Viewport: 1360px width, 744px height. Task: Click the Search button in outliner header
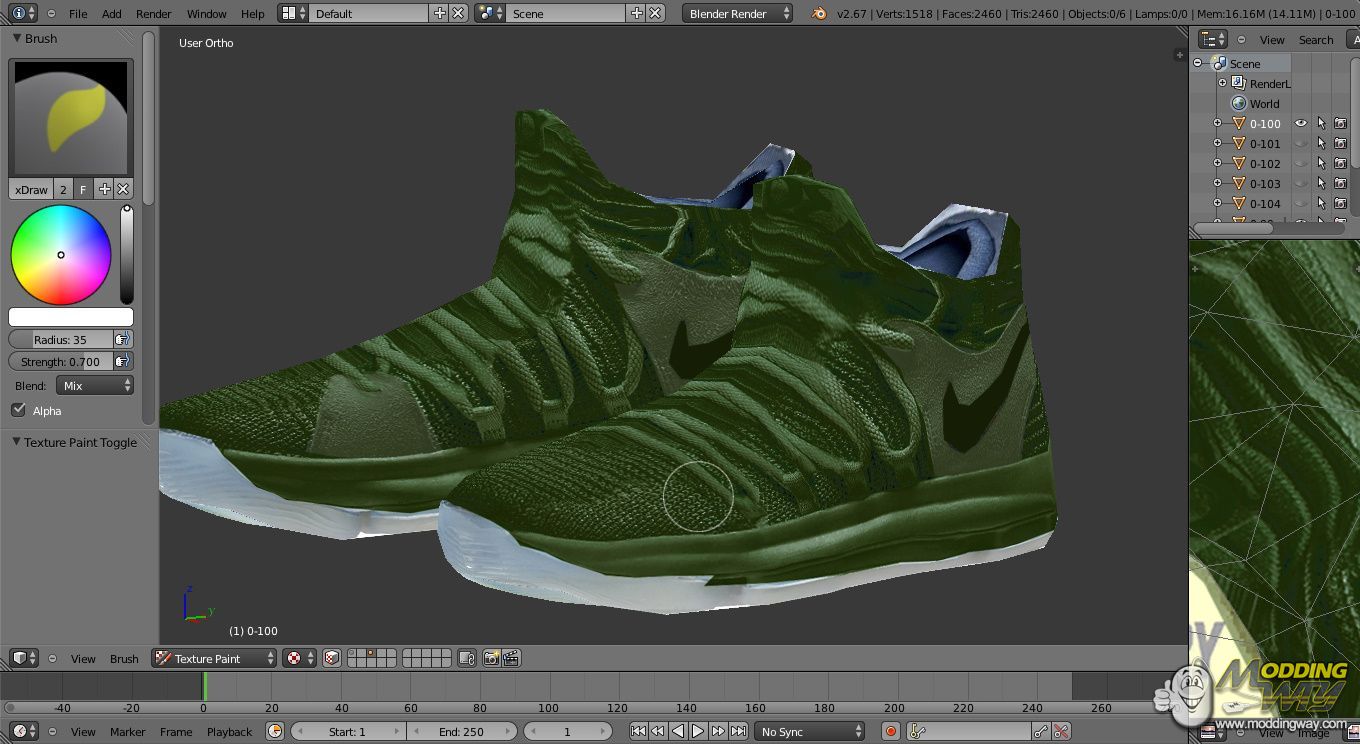pos(1316,40)
